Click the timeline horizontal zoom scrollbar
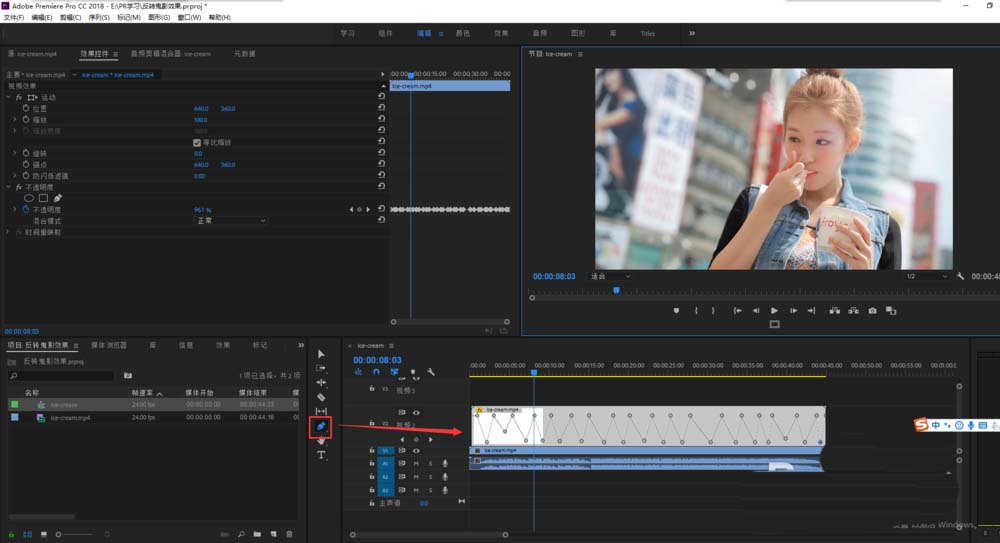This screenshot has height=543, width=1000. click(x=429, y=535)
